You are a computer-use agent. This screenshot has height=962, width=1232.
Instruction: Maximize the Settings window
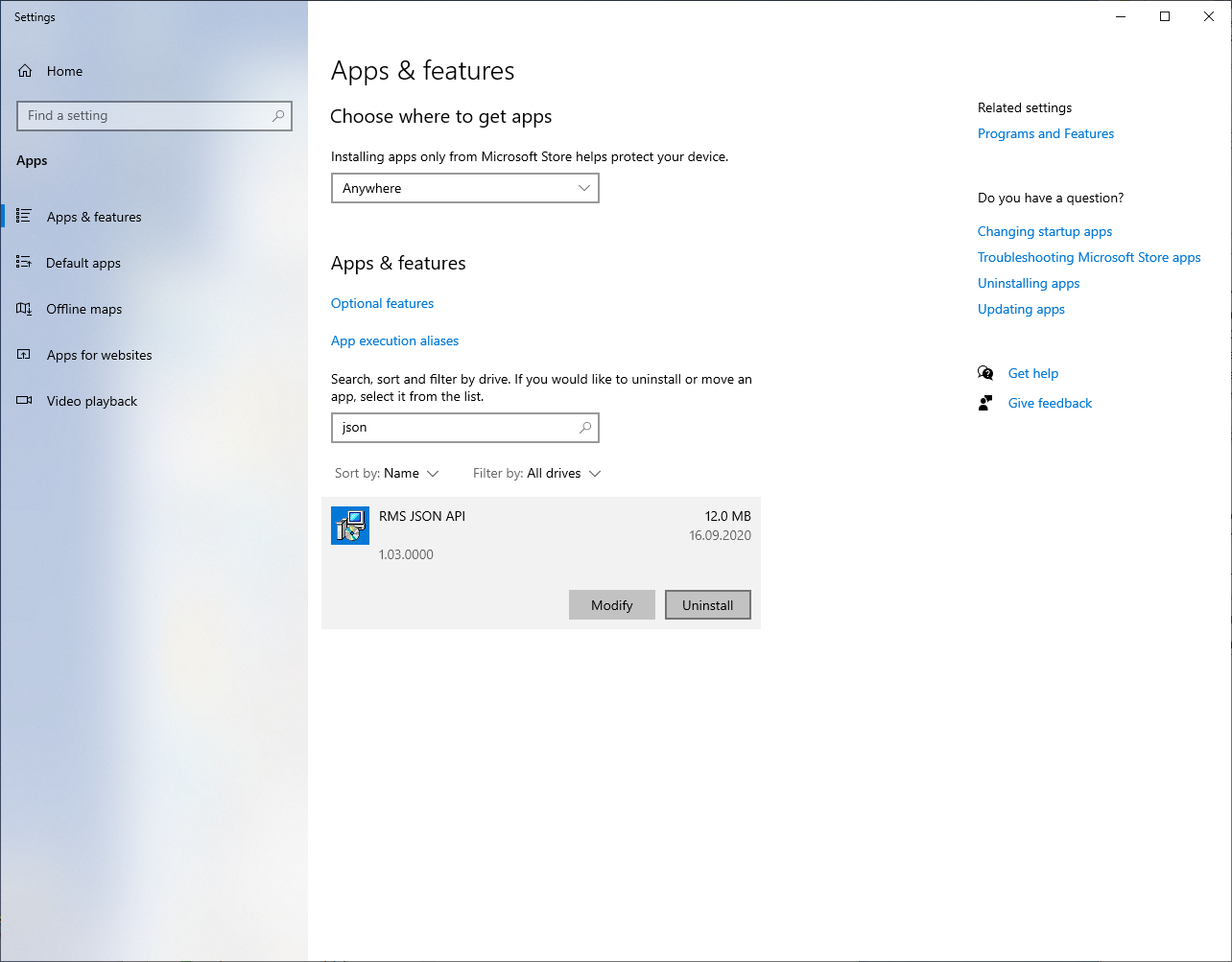pos(1165,16)
